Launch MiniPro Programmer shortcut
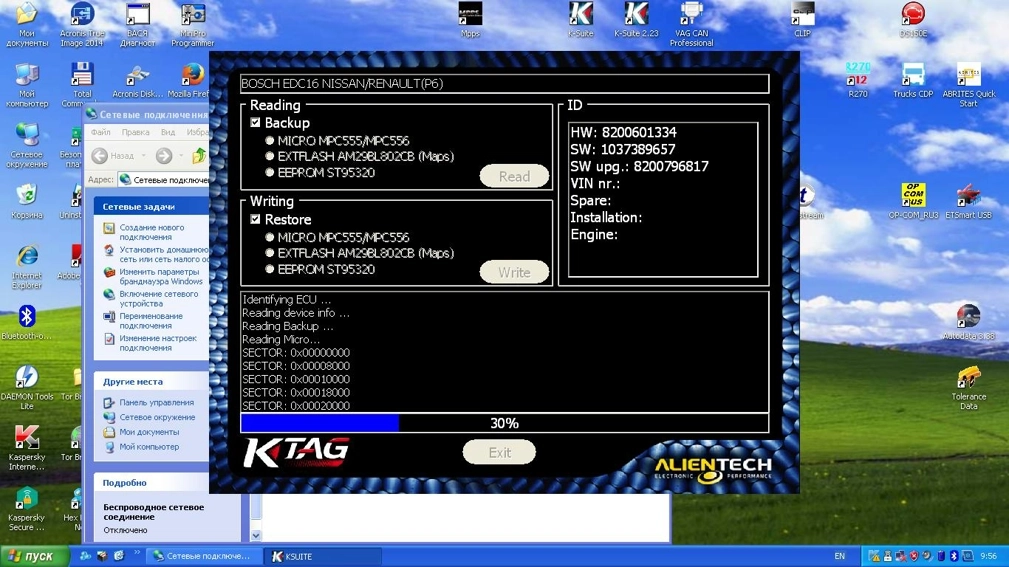Viewport: 1009px width, 567px height. click(x=192, y=24)
